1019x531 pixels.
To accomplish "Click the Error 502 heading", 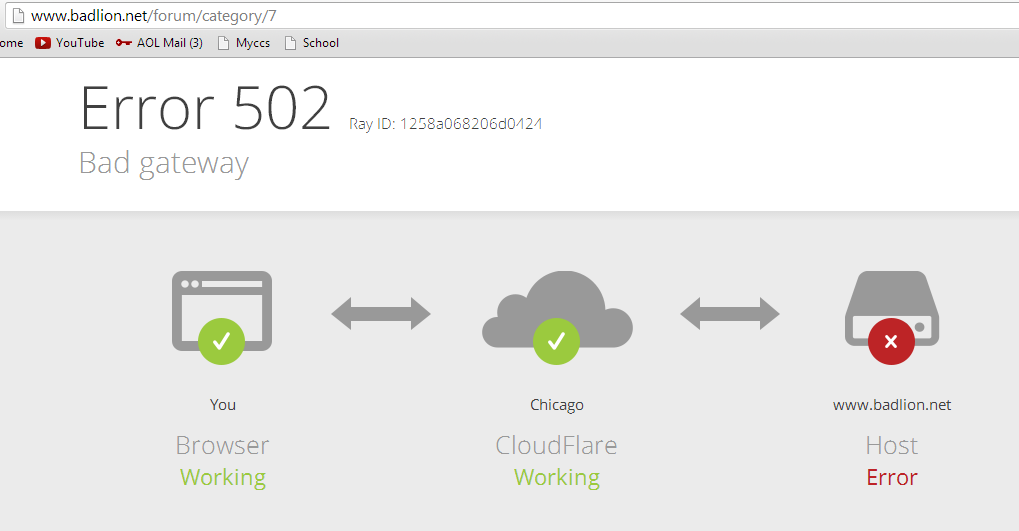I will (205, 109).
